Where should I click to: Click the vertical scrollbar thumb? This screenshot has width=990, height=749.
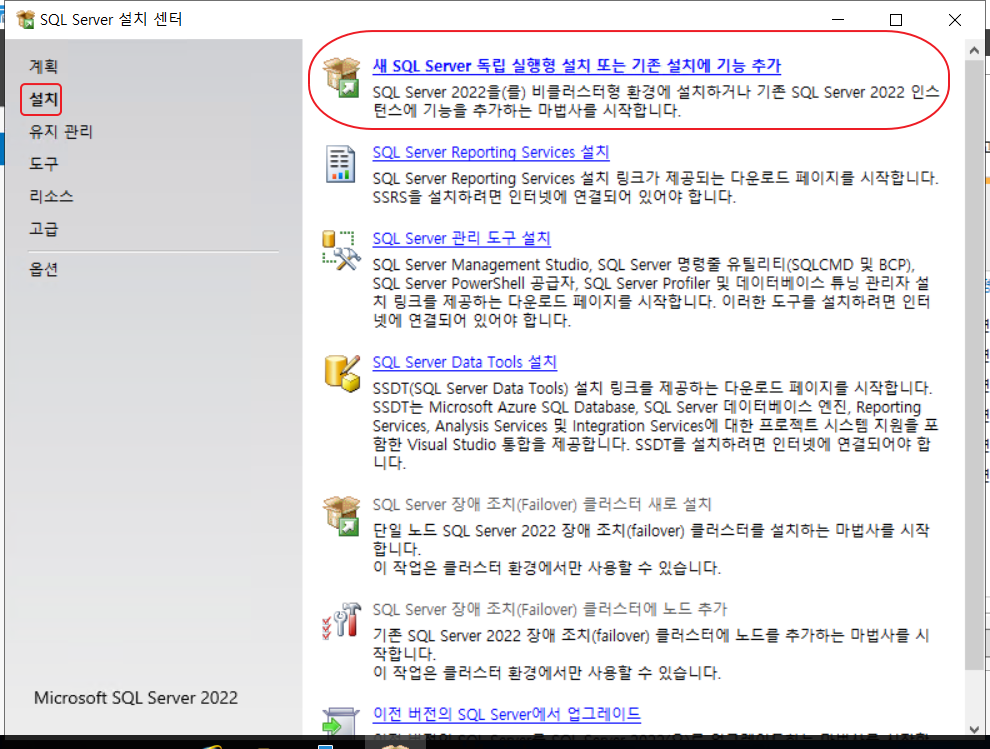[x=974, y=365]
